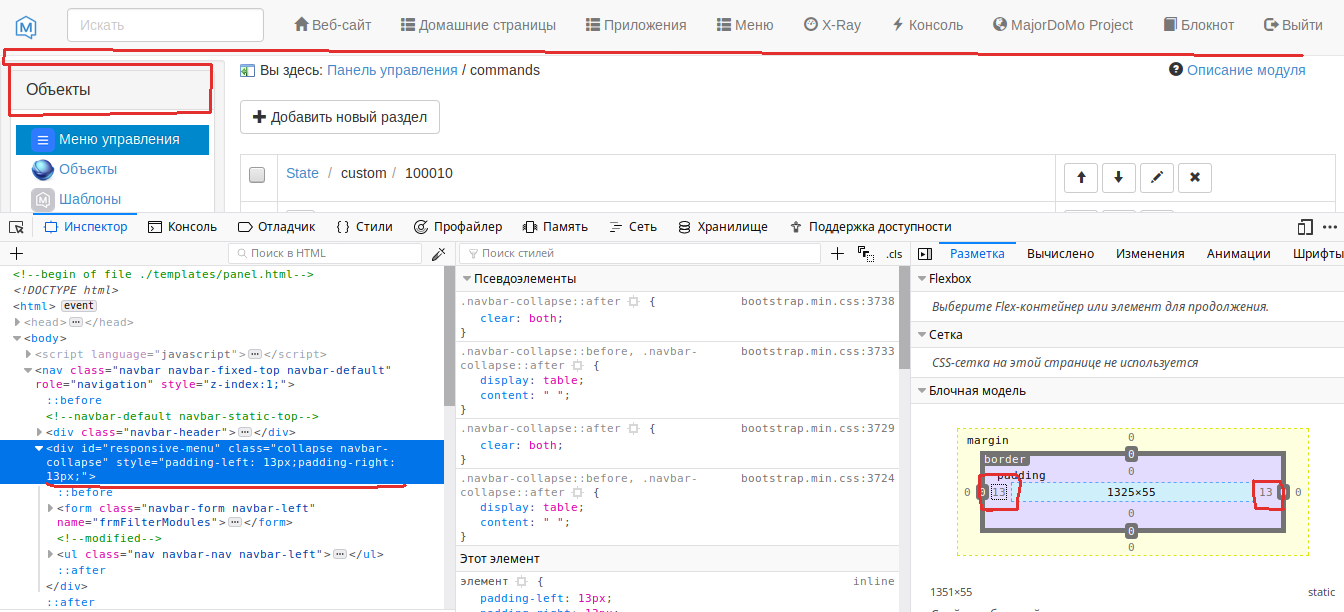1344x612 pixels.
Task: Move the State row down with arrow
Action: [x=1118, y=178]
